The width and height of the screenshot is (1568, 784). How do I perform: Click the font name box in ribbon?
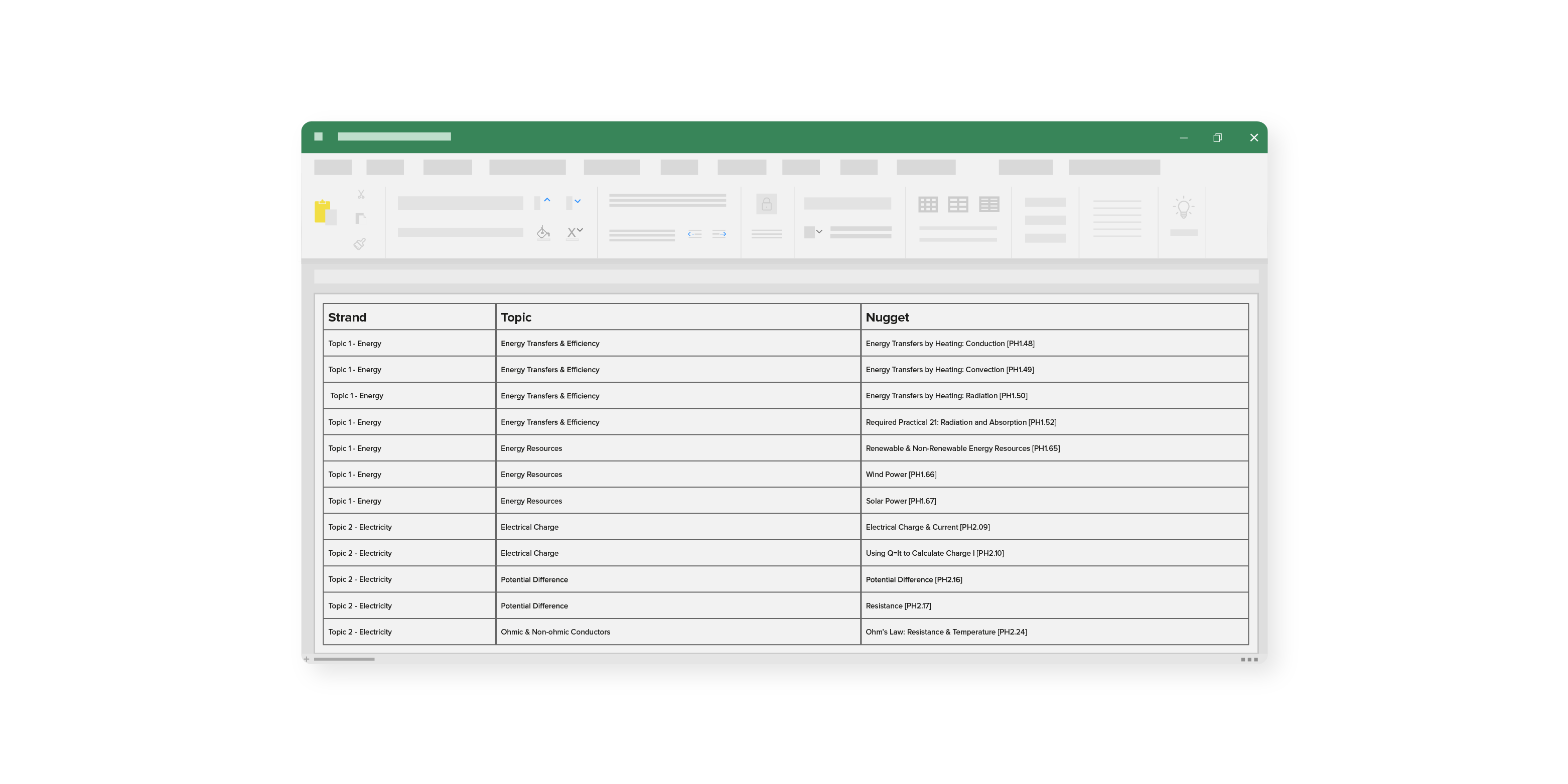click(460, 203)
